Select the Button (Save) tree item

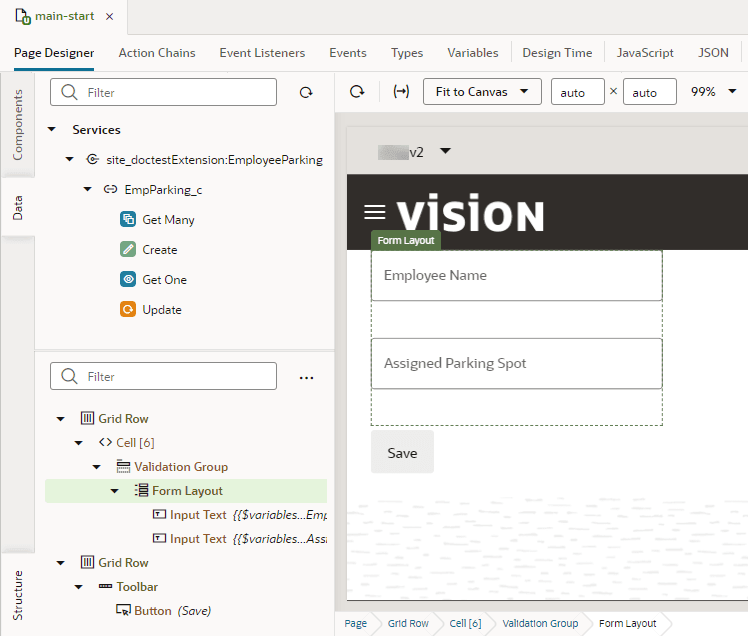(164, 611)
